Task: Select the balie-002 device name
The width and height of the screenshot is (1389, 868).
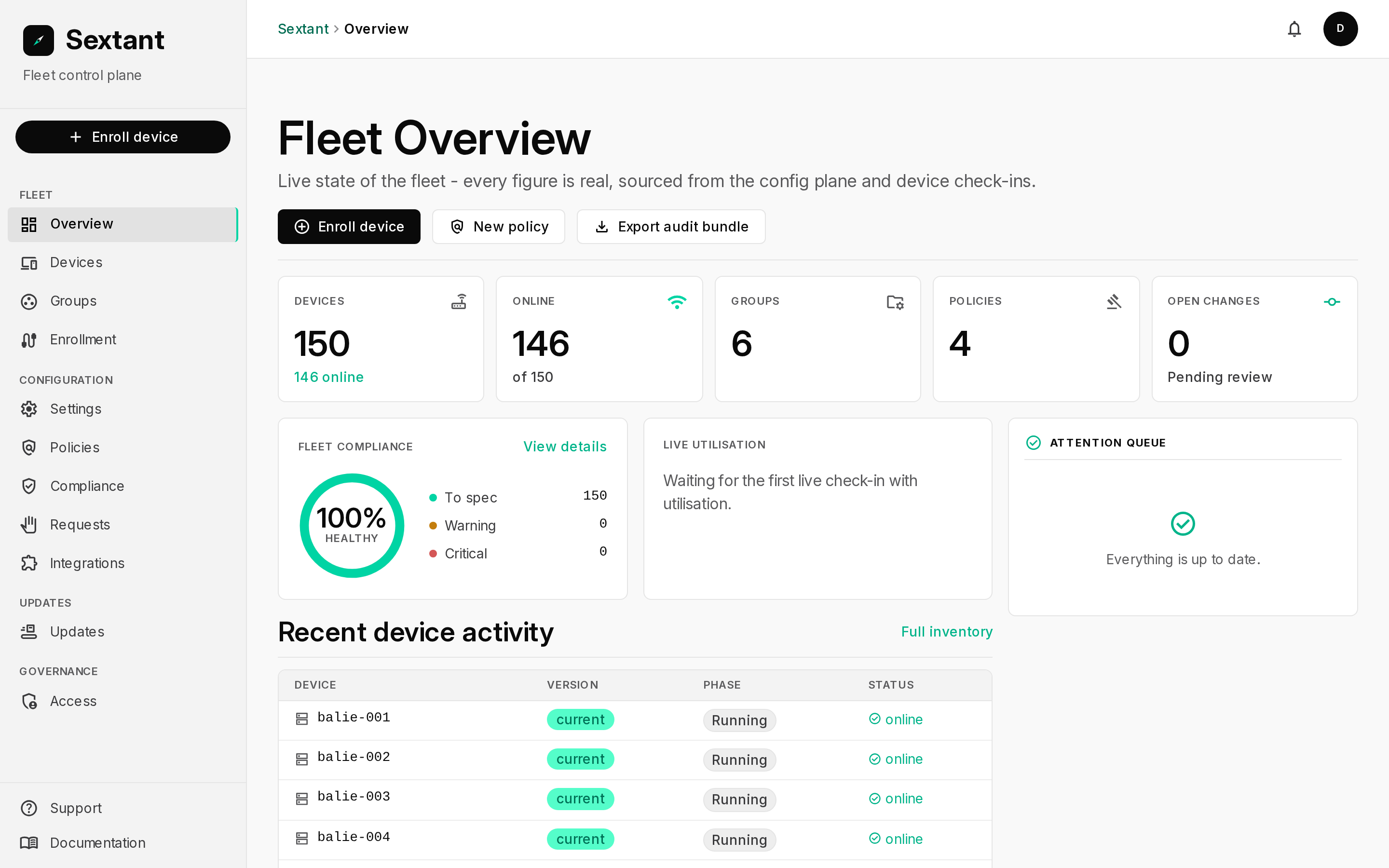Action: (x=354, y=757)
